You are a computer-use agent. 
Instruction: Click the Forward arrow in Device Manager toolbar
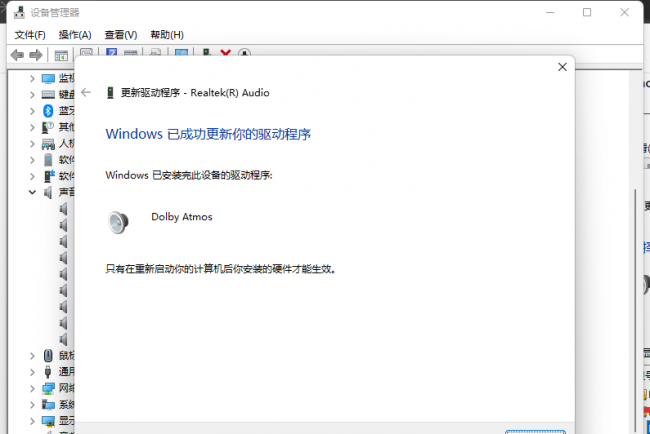36,55
